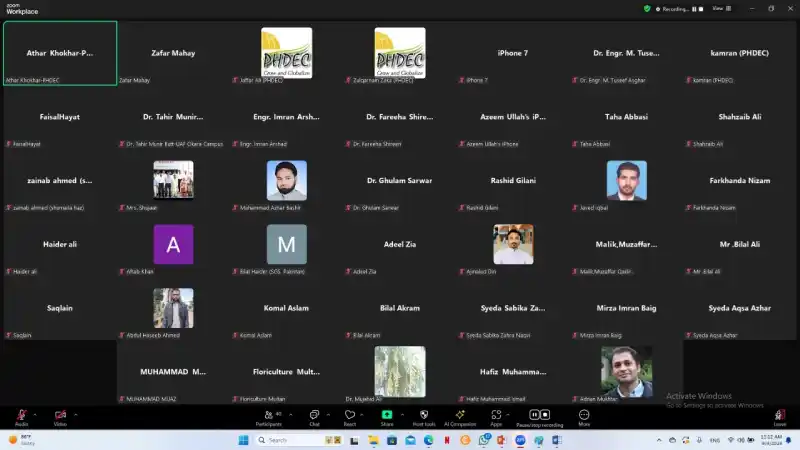Open Host tools shield icon
The width and height of the screenshot is (800, 450).
click(424, 414)
